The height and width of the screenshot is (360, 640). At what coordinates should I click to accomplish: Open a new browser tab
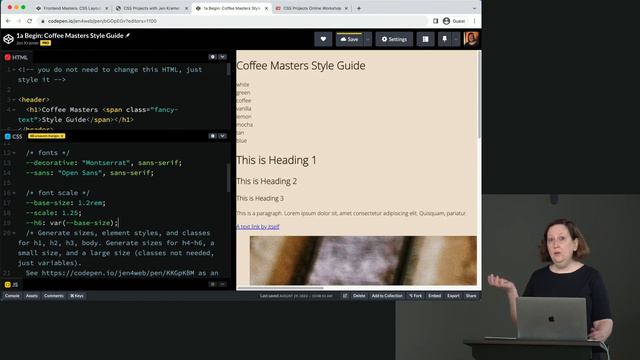tap(359, 8)
